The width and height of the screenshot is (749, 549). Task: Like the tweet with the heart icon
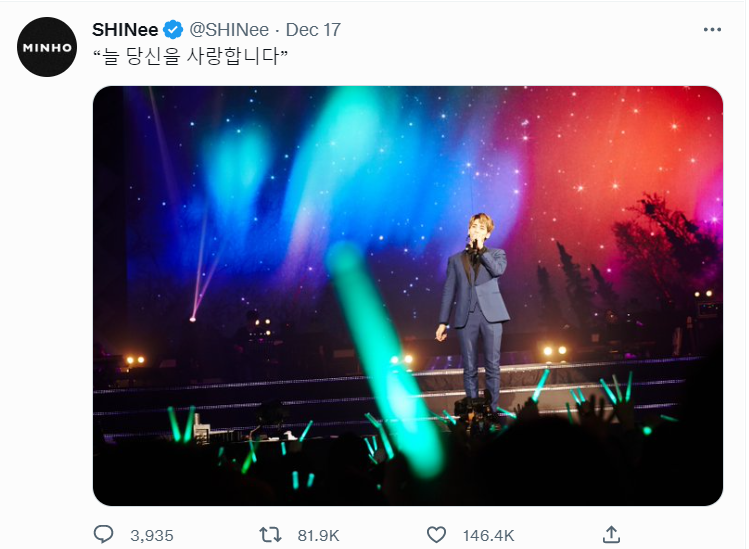[x=435, y=535]
